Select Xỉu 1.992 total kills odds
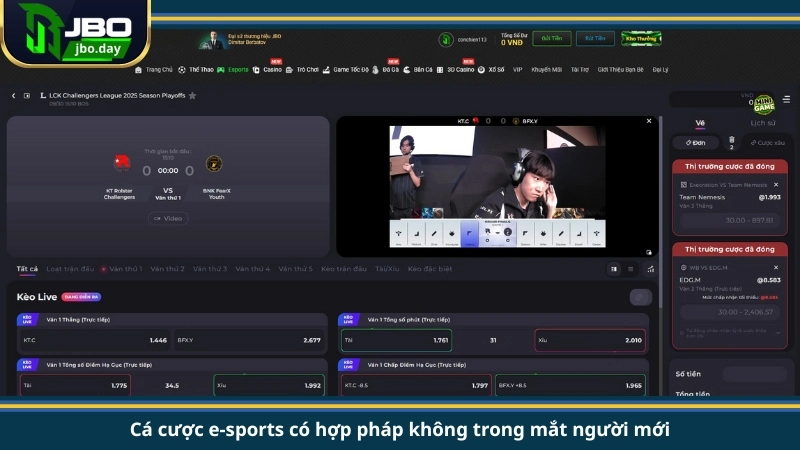This screenshot has height=450, width=800. 269,386
